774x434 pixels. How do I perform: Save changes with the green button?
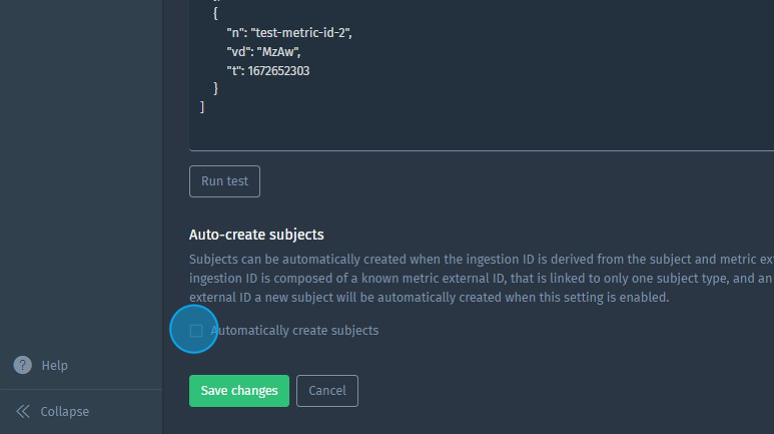point(239,391)
